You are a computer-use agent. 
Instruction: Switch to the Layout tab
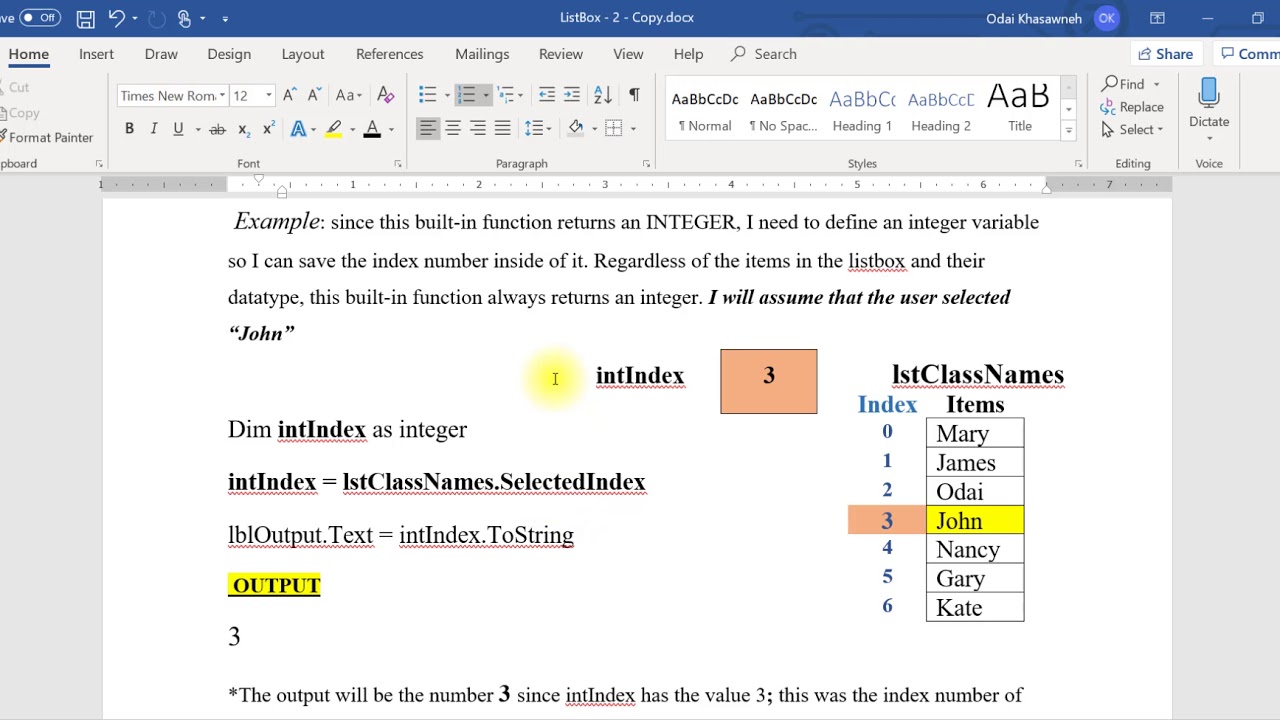(303, 54)
